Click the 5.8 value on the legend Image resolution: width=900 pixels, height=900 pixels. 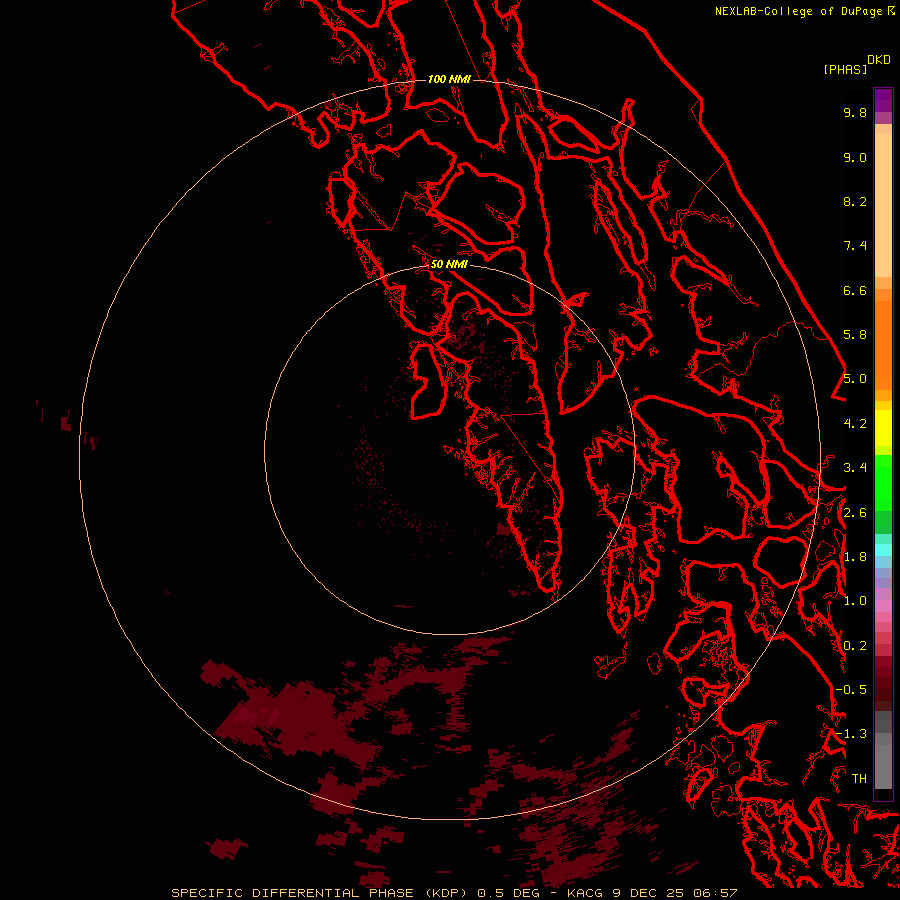tap(855, 335)
